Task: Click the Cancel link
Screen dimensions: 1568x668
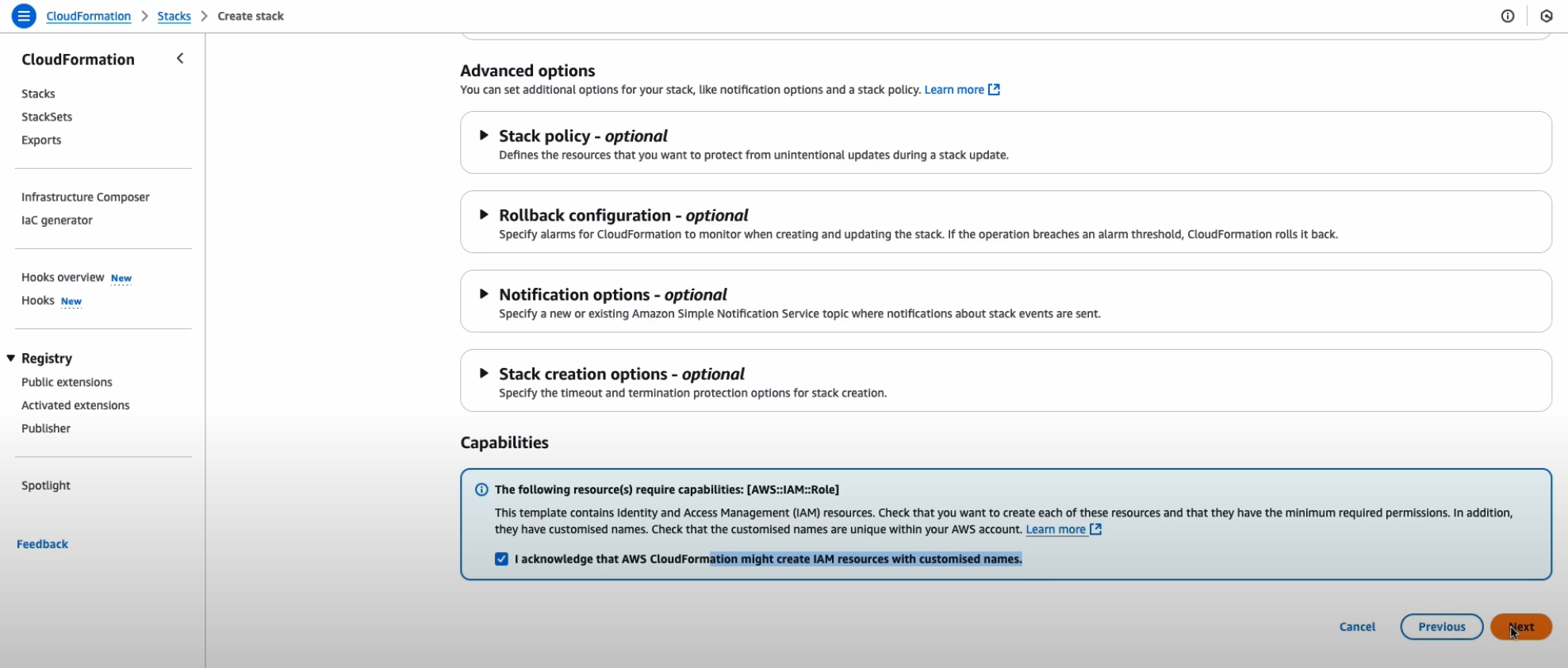Action: [x=1357, y=627]
